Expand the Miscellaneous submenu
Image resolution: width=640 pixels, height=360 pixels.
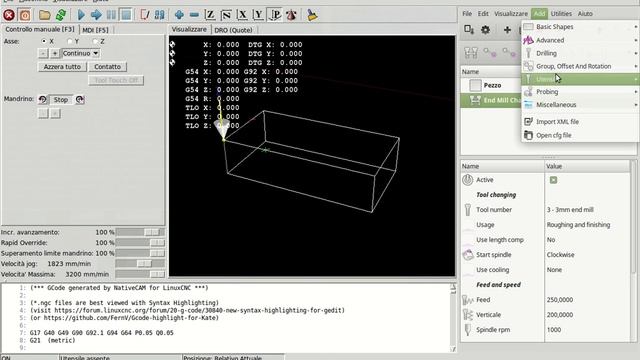tap(580, 105)
